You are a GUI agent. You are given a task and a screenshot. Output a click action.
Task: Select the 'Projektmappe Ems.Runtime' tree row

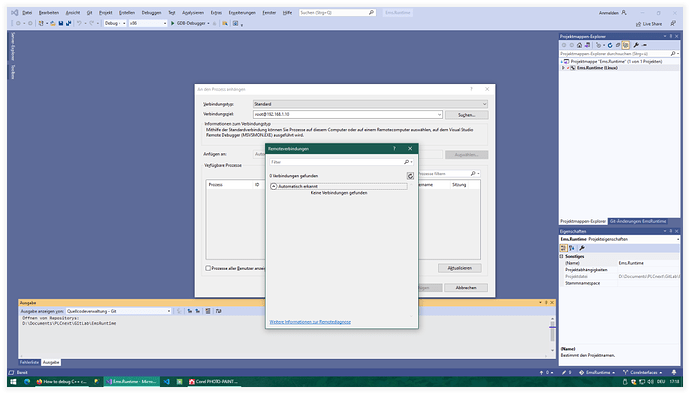(x=616, y=62)
